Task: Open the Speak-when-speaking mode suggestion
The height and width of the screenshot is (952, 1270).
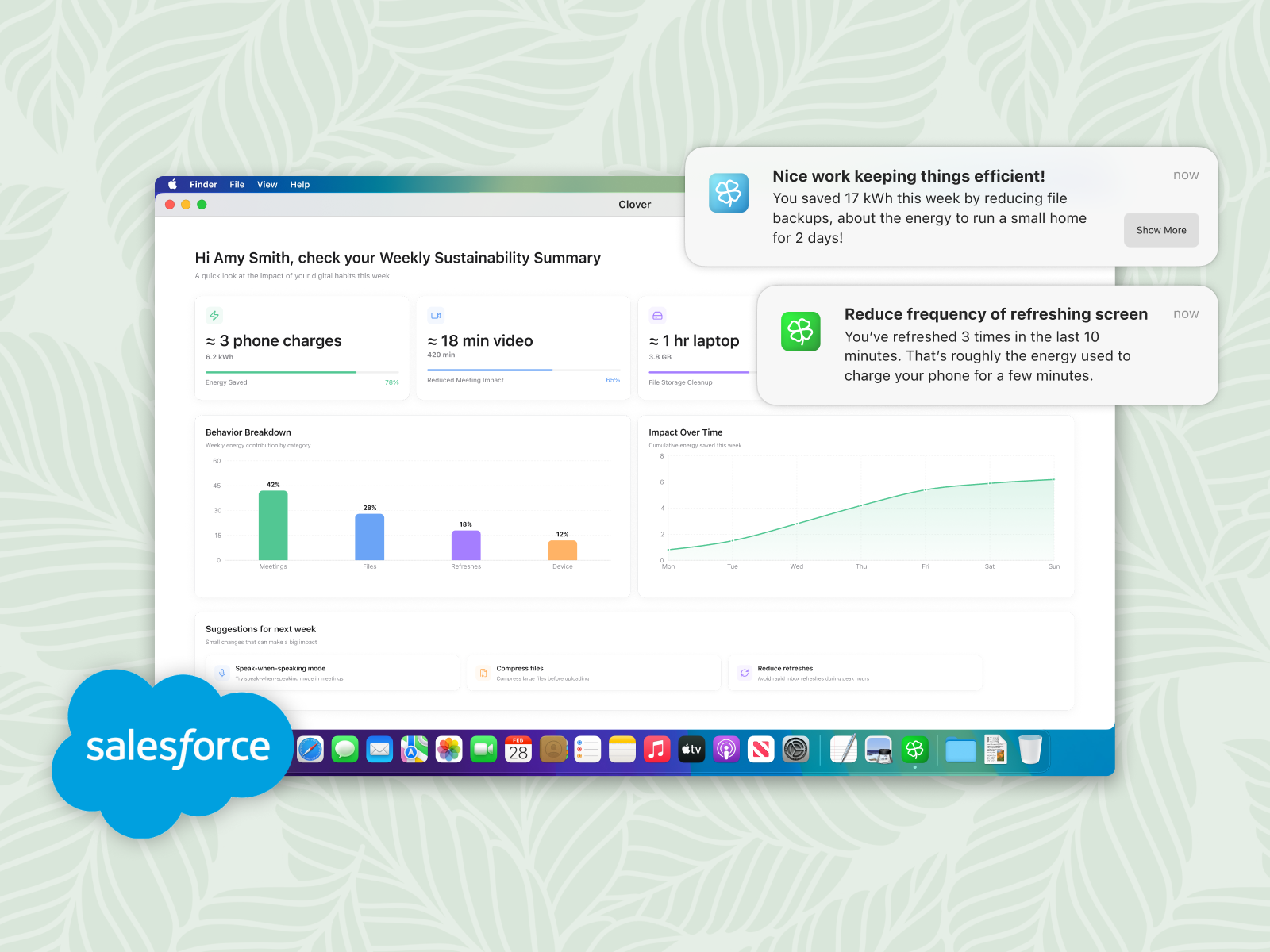Action: 333,673
